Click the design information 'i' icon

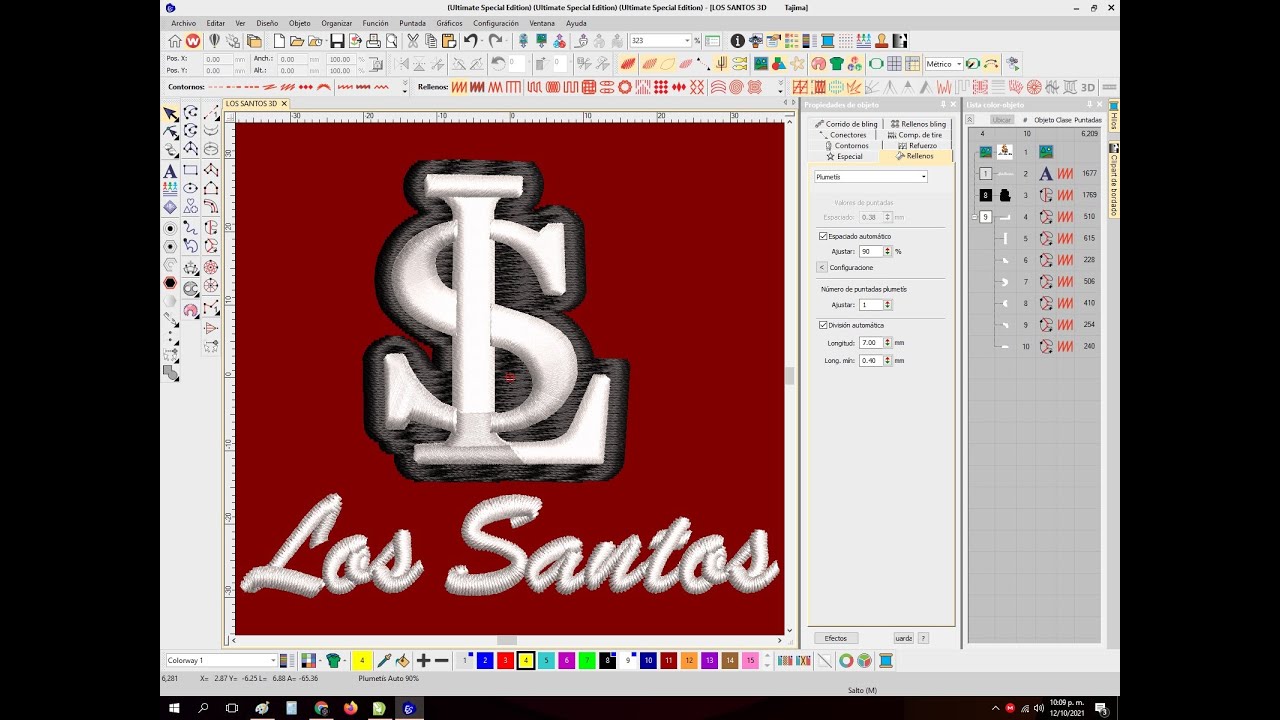pos(737,41)
